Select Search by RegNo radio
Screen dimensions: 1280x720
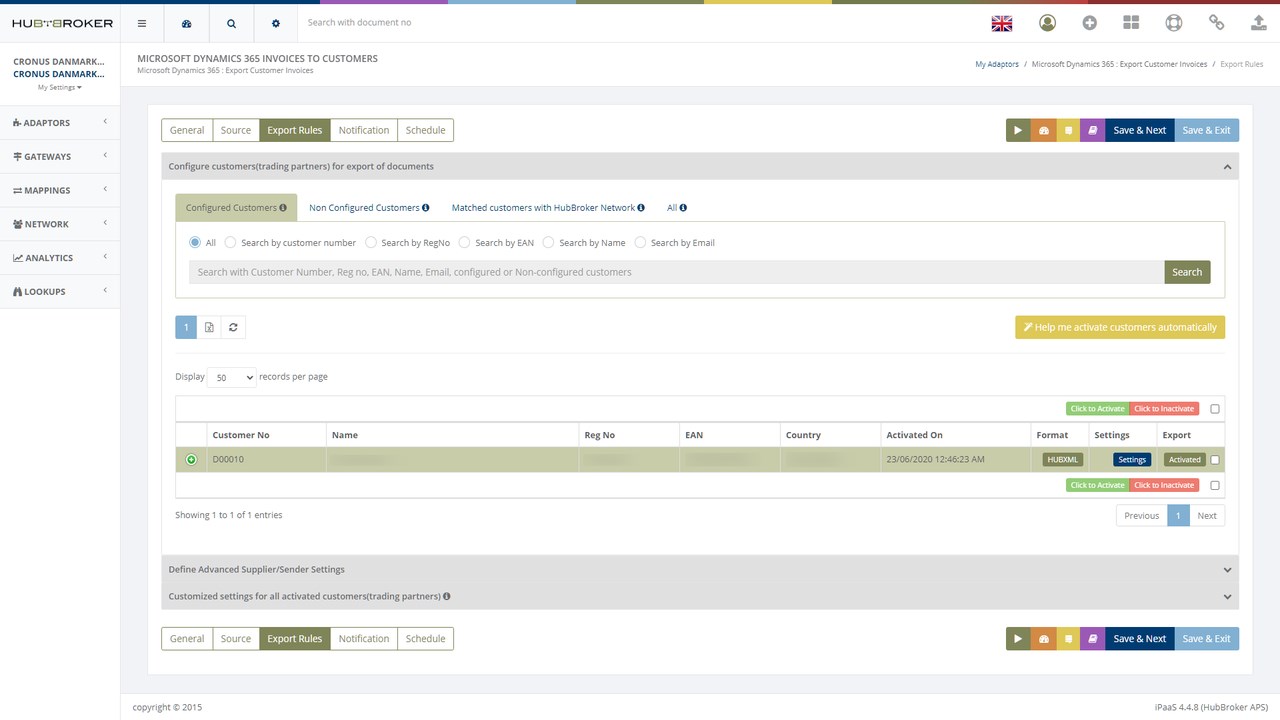[x=371, y=242]
